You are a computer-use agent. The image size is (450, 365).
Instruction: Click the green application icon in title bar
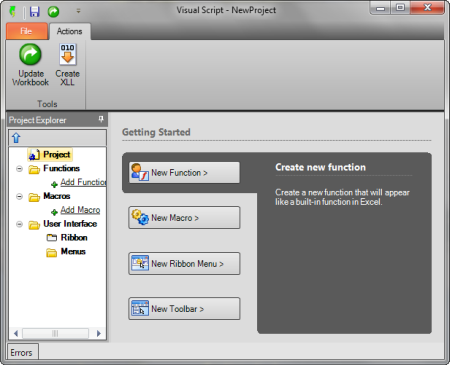(12, 11)
